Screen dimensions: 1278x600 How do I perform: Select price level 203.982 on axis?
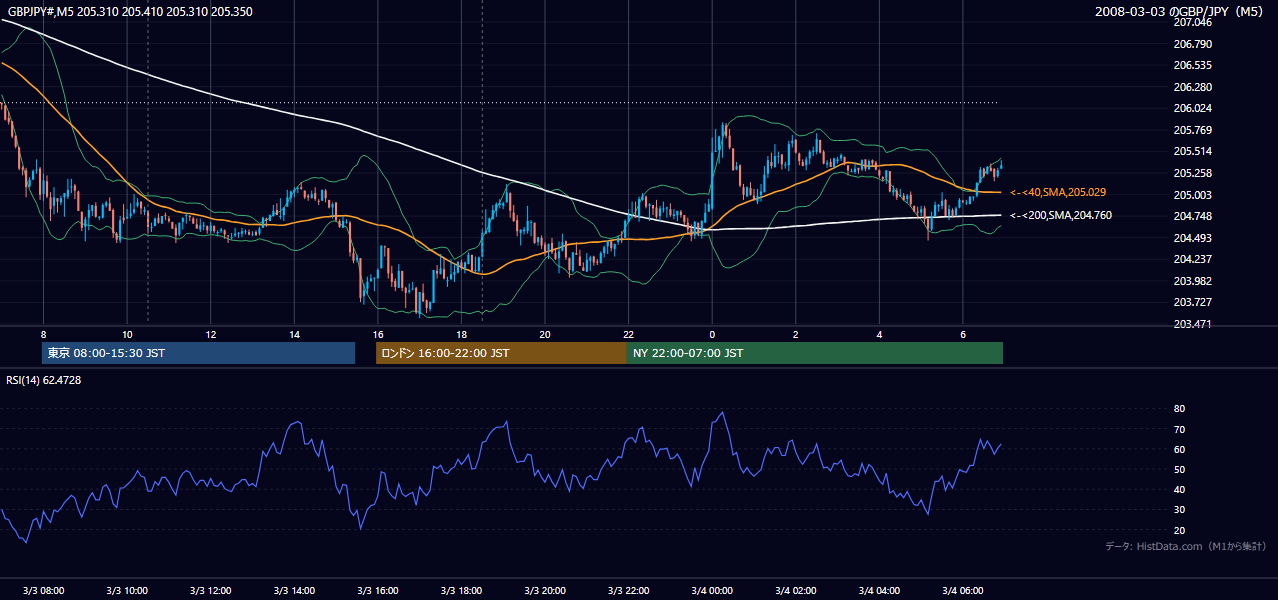click(1192, 281)
